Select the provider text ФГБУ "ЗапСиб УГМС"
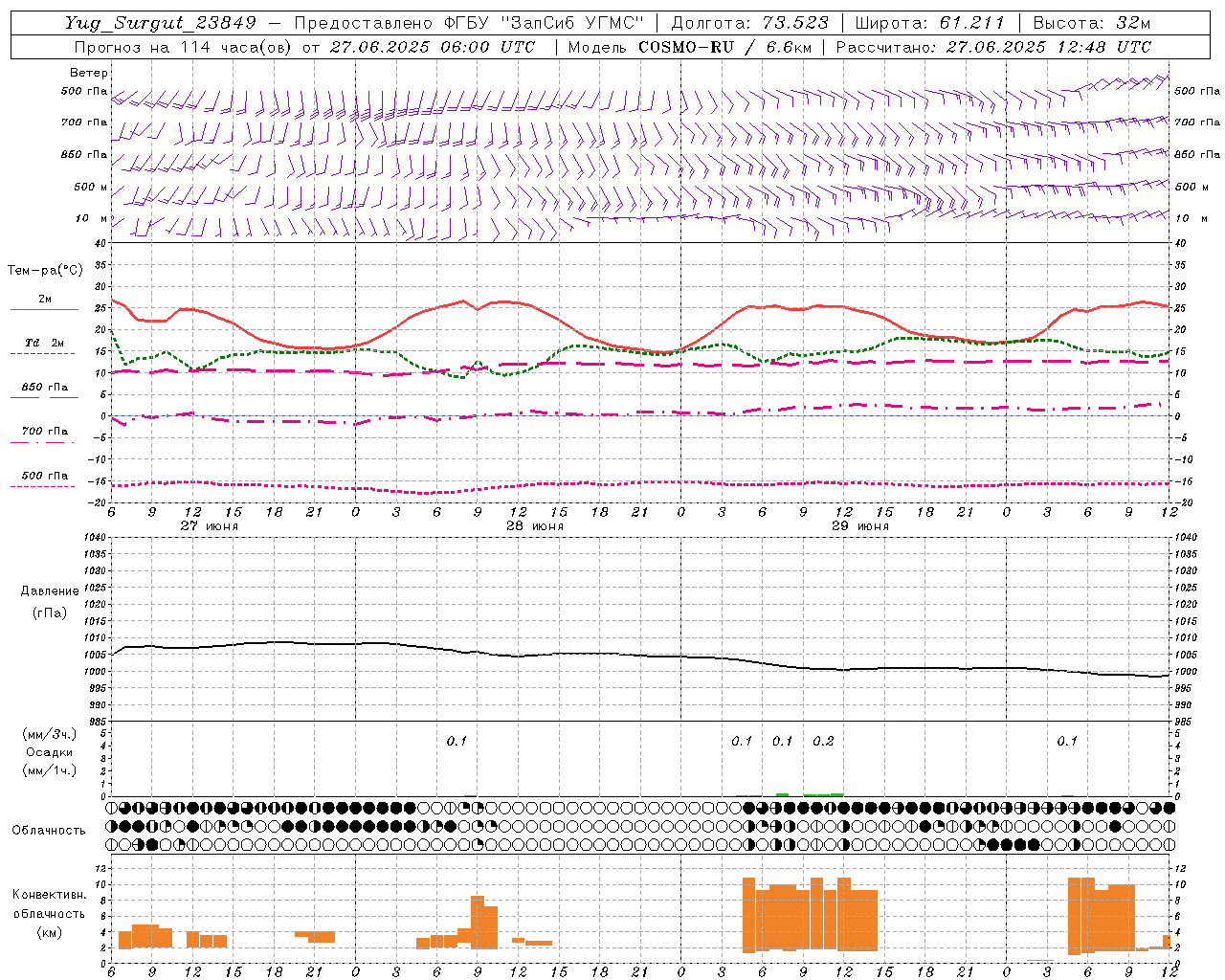Image resolution: width=1225 pixels, height=980 pixels. [x=545, y=23]
